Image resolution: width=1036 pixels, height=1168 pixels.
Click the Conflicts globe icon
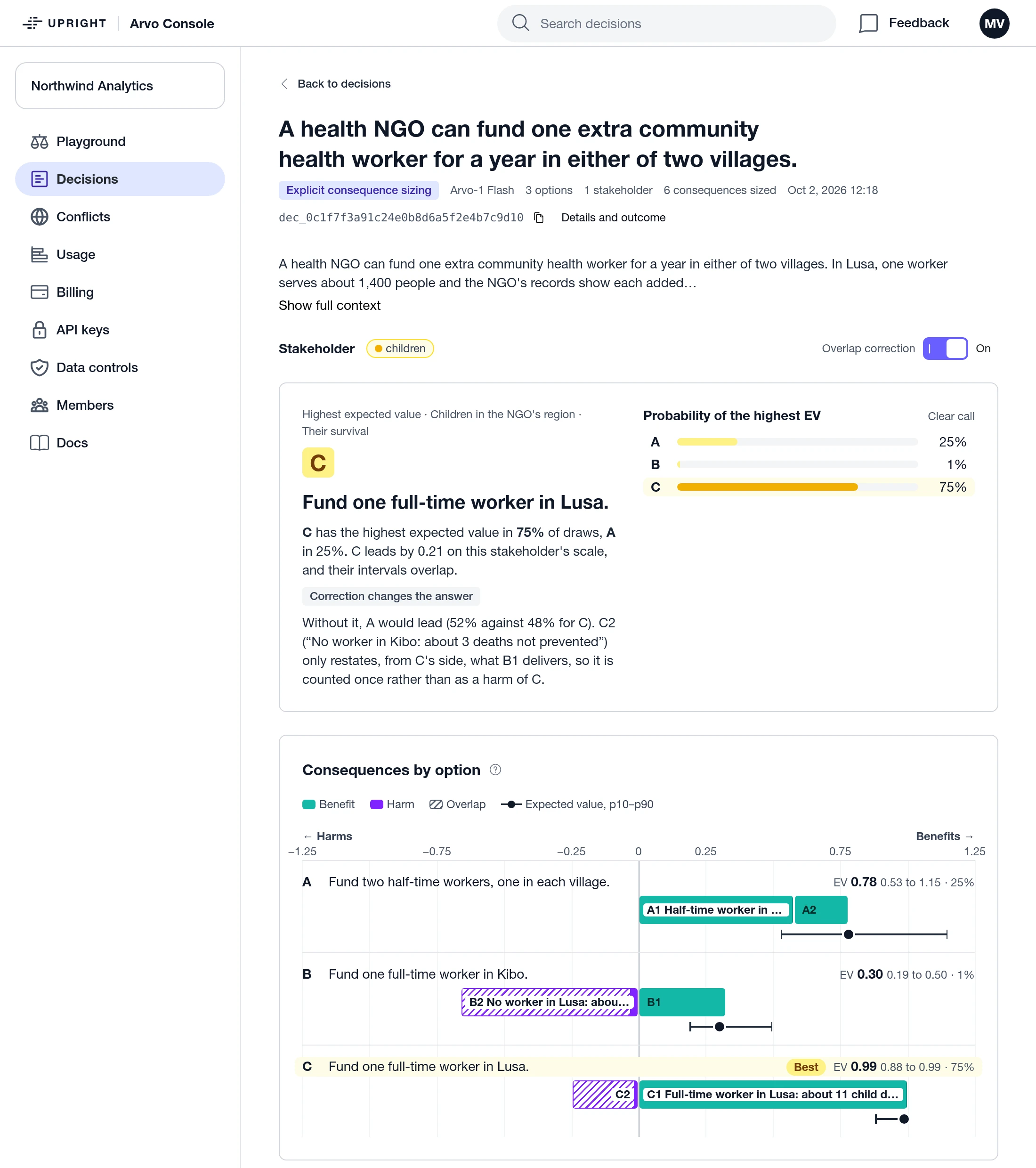click(x=40, y=217)
